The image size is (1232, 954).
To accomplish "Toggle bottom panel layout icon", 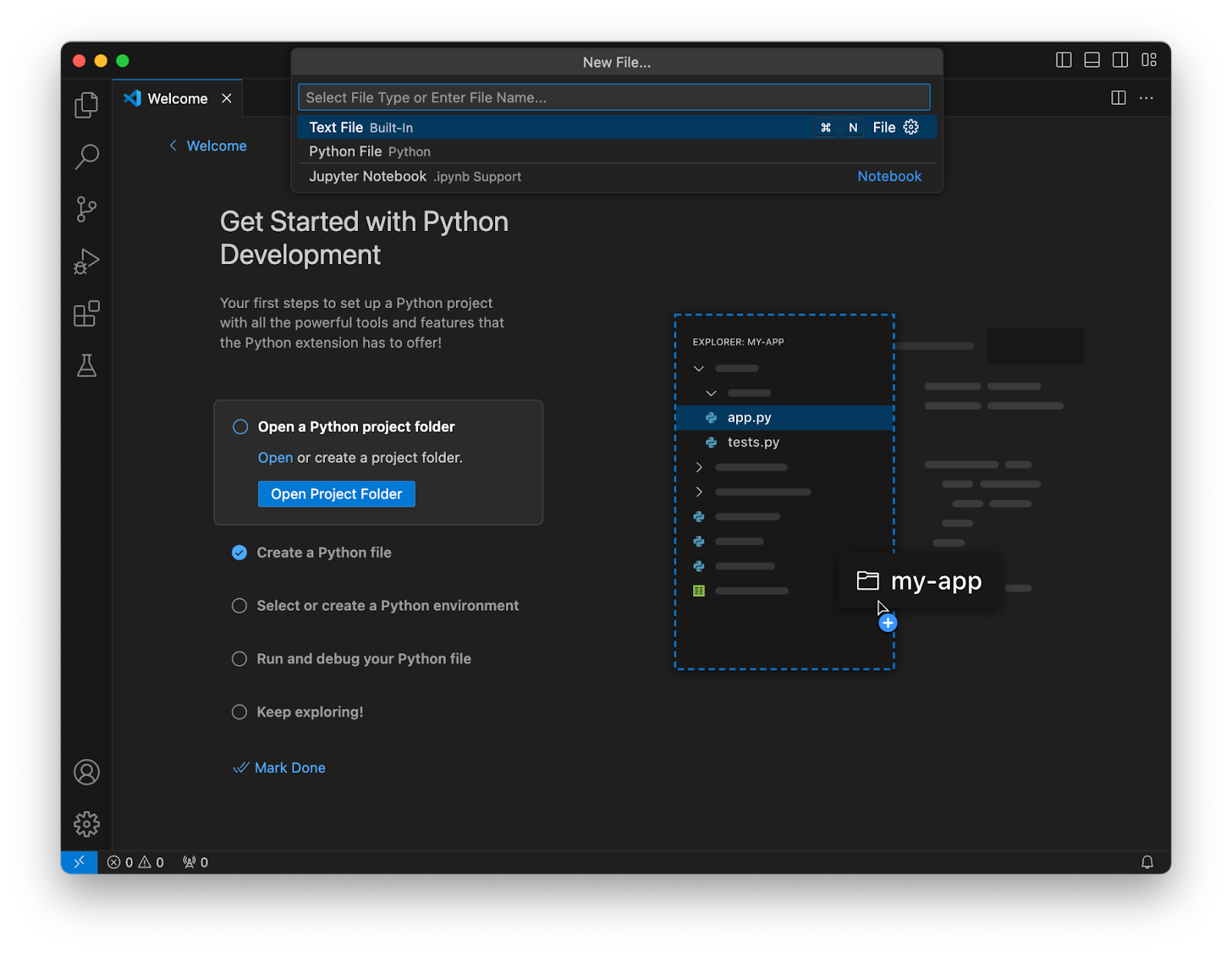I will [1092, 60].
